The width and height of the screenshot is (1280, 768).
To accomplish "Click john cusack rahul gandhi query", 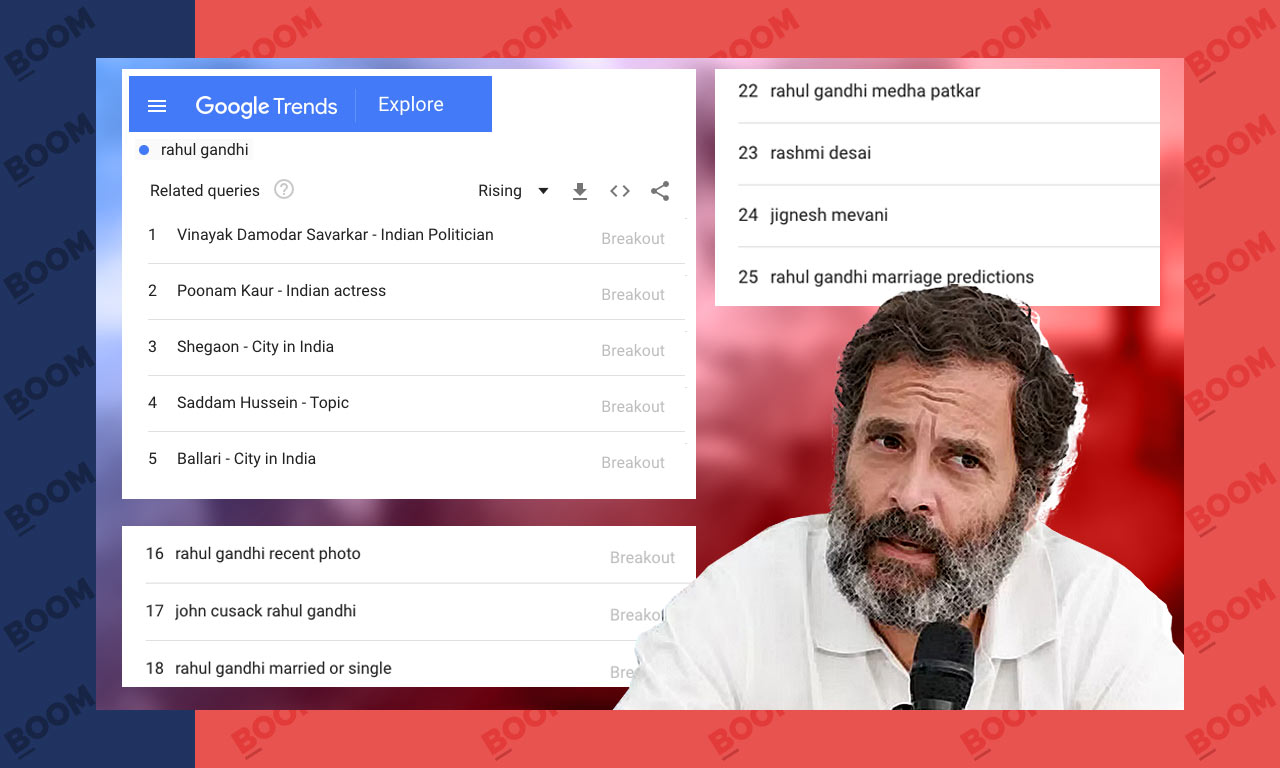I will click(x=265, y=611).
